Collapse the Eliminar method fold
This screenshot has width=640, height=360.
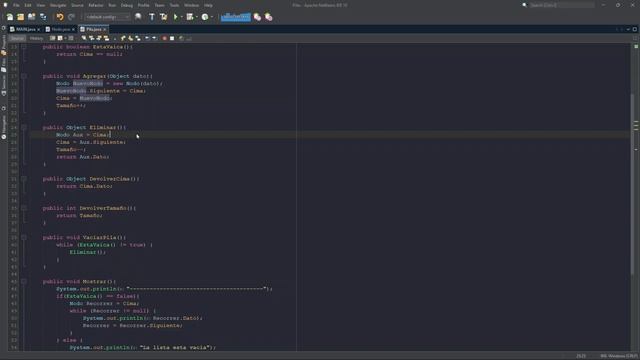click(x=24, y=128)
